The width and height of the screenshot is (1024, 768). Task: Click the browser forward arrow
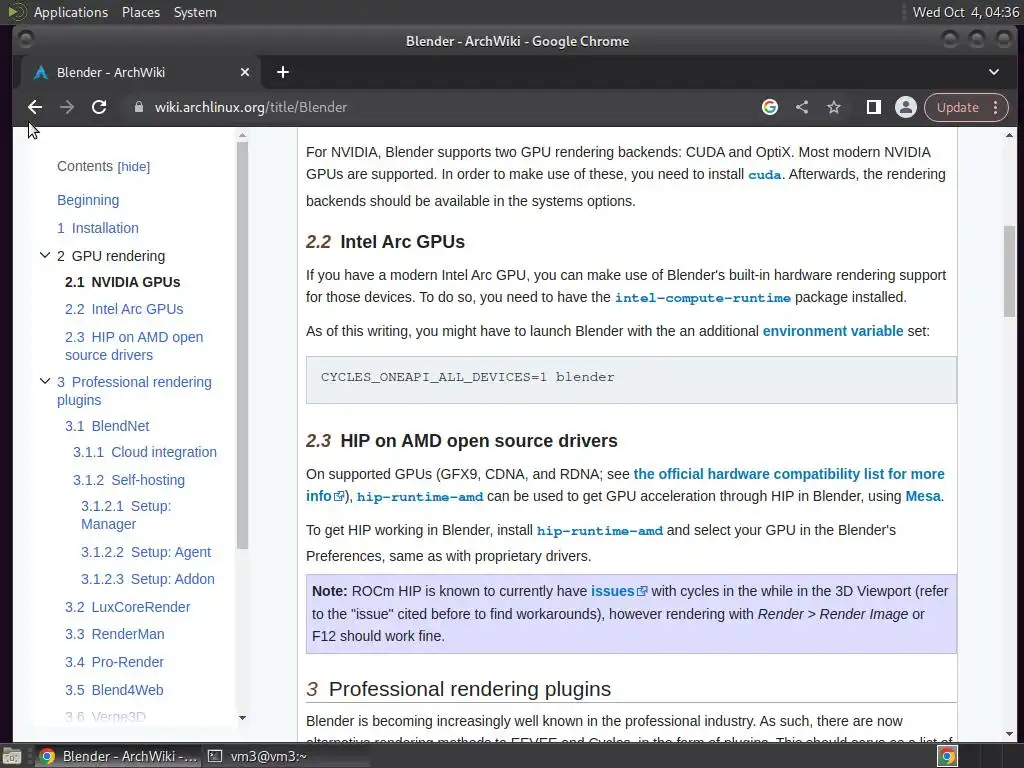(67, 107)
